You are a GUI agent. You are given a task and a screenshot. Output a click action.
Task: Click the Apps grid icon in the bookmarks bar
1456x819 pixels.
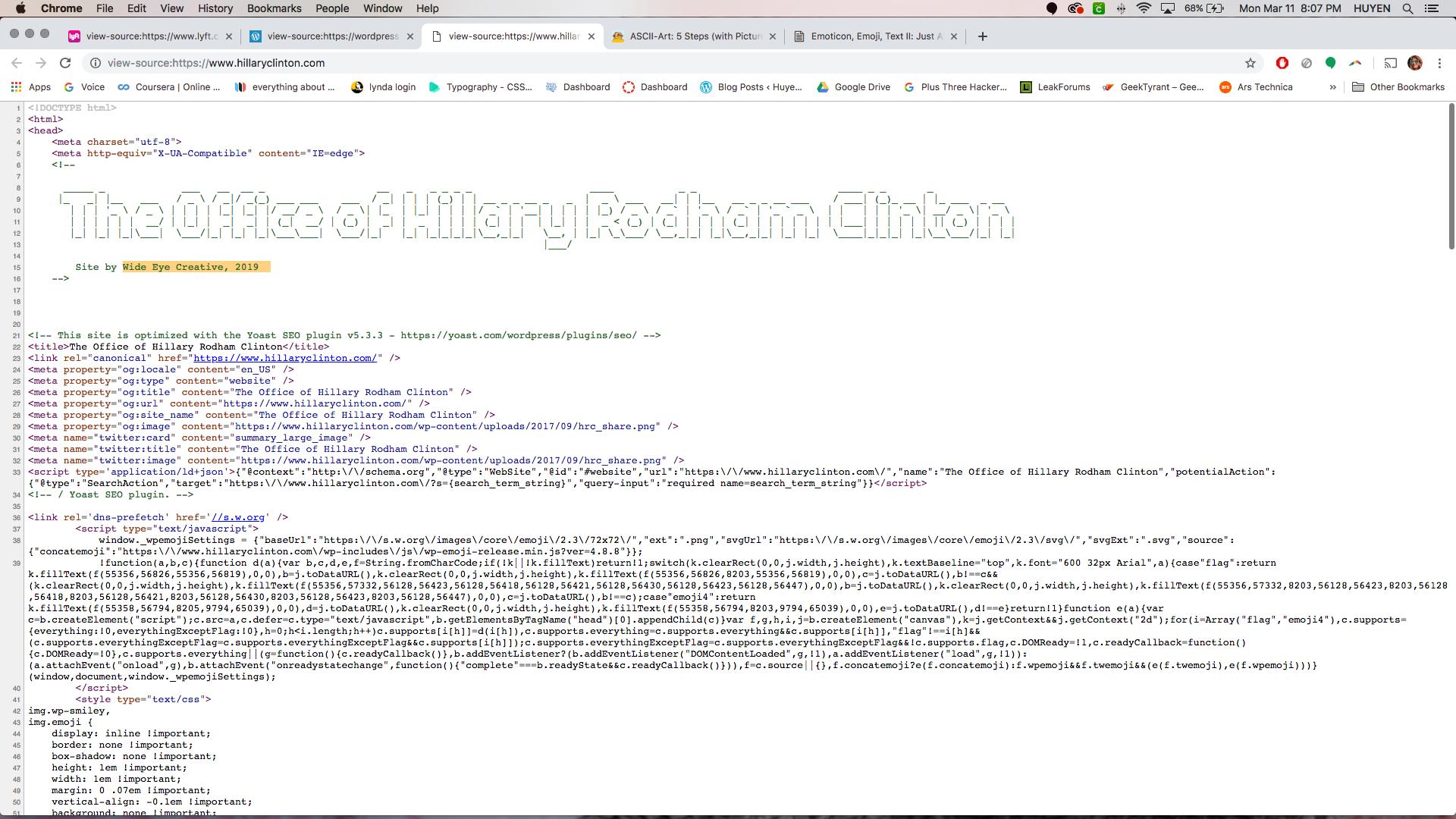(16, 87)
